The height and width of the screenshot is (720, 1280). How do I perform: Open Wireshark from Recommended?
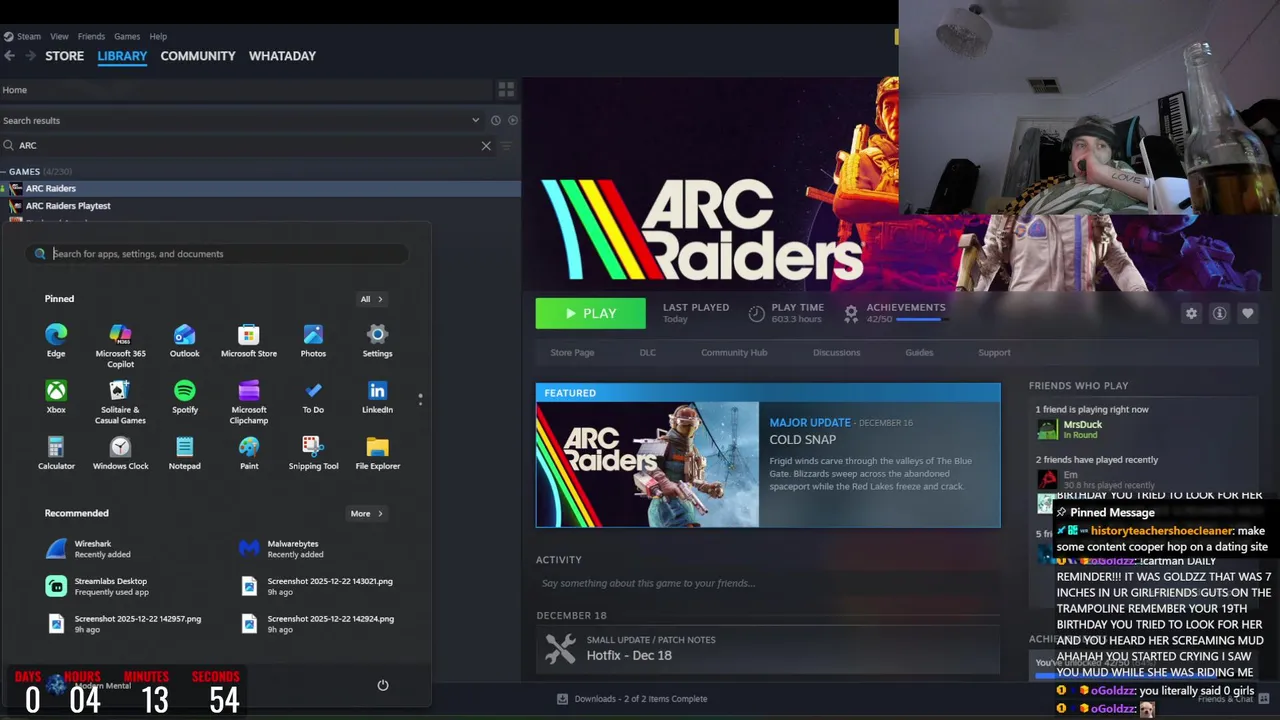(91, 548)
